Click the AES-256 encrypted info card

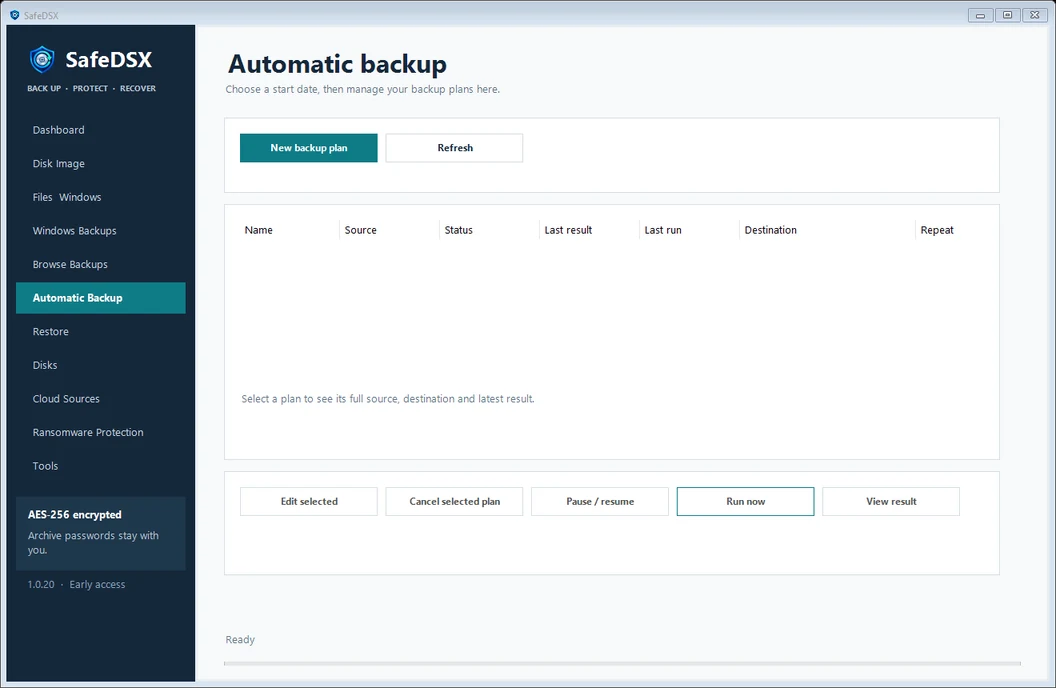click(100, 533)
